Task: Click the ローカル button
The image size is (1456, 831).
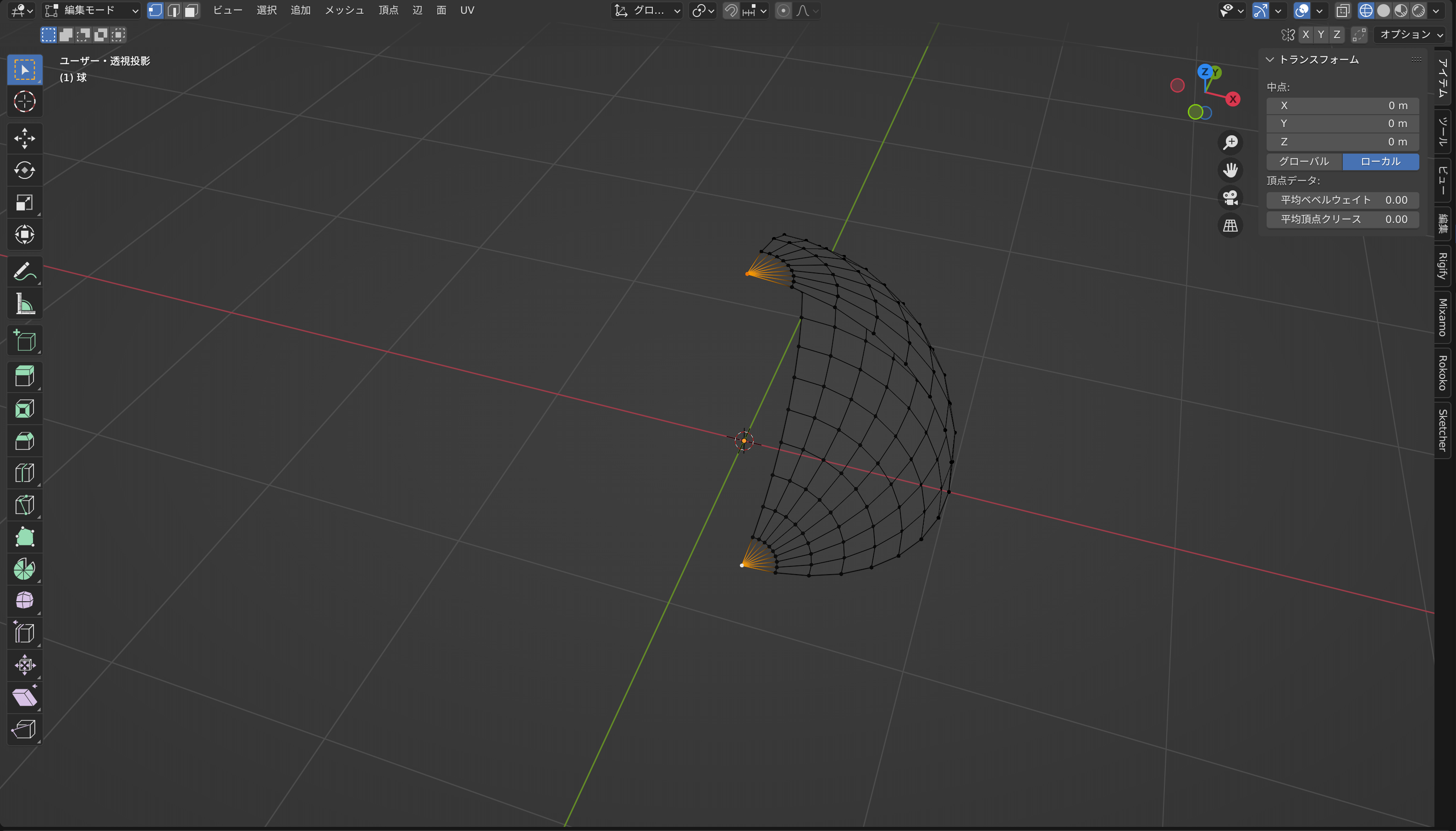Action: (x=1381, y=161)
